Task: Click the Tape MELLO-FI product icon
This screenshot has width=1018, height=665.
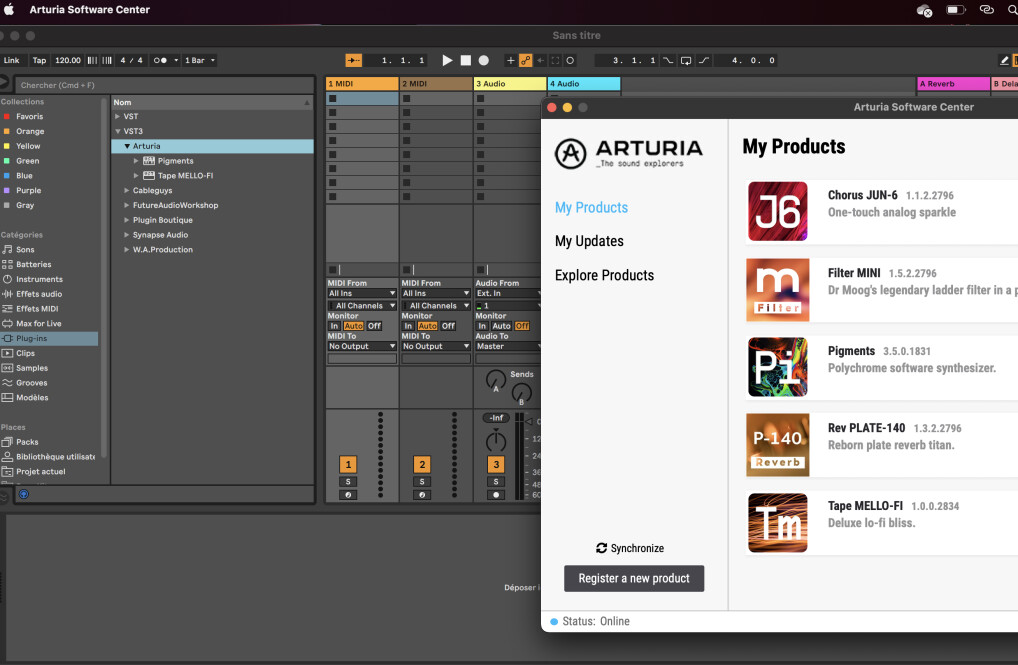Action: click(777, 523)
